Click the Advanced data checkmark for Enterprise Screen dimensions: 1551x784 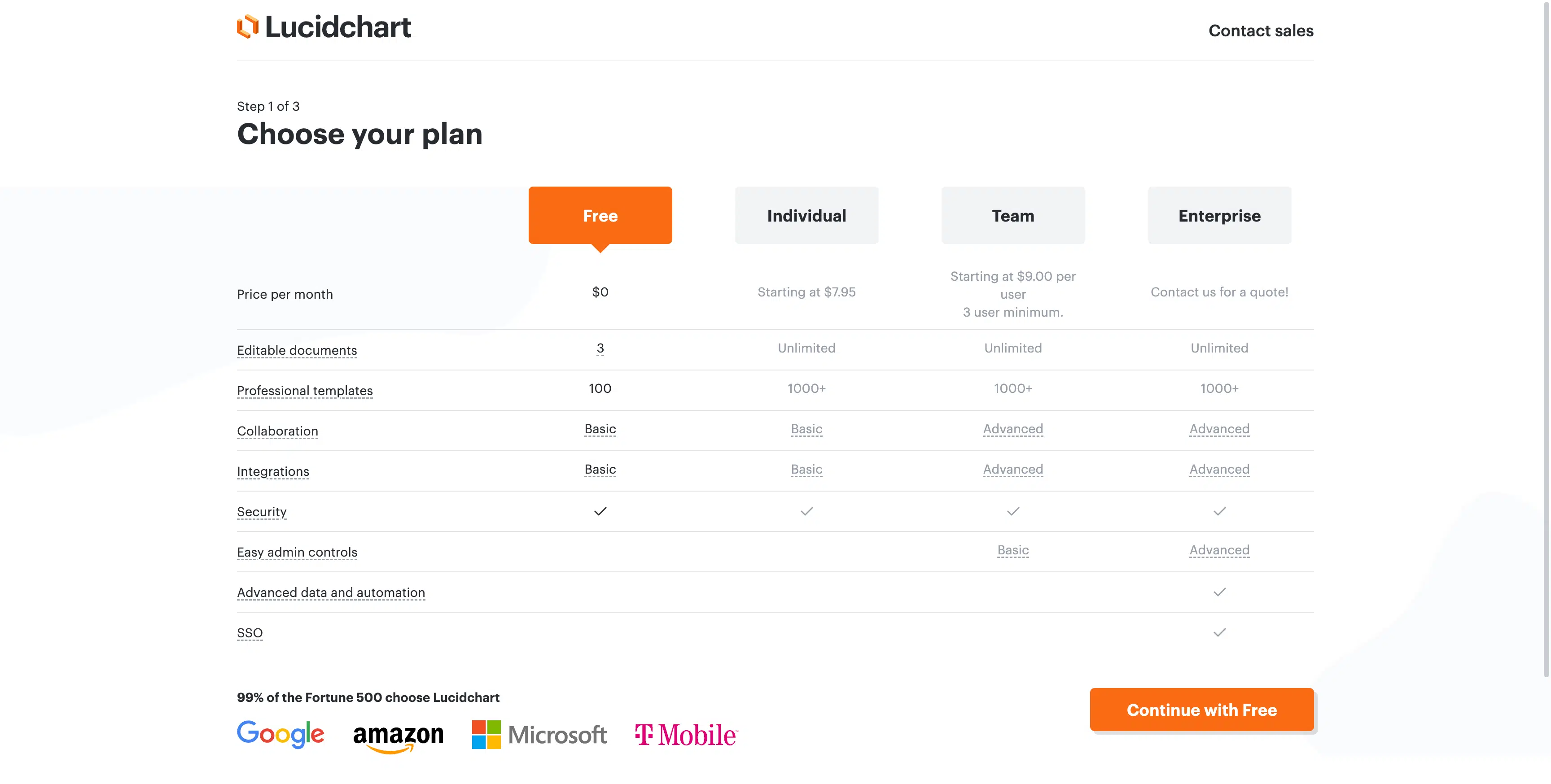pos(1219,592)
